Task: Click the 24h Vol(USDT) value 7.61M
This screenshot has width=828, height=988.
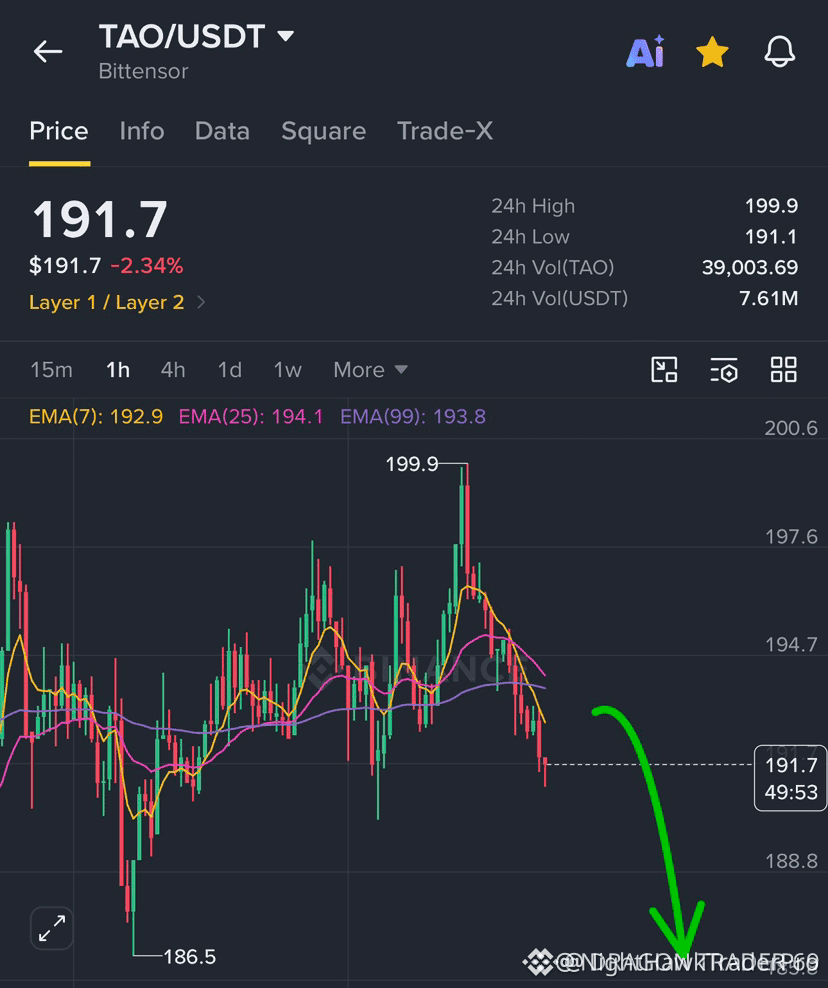Action: pos(768,299)
